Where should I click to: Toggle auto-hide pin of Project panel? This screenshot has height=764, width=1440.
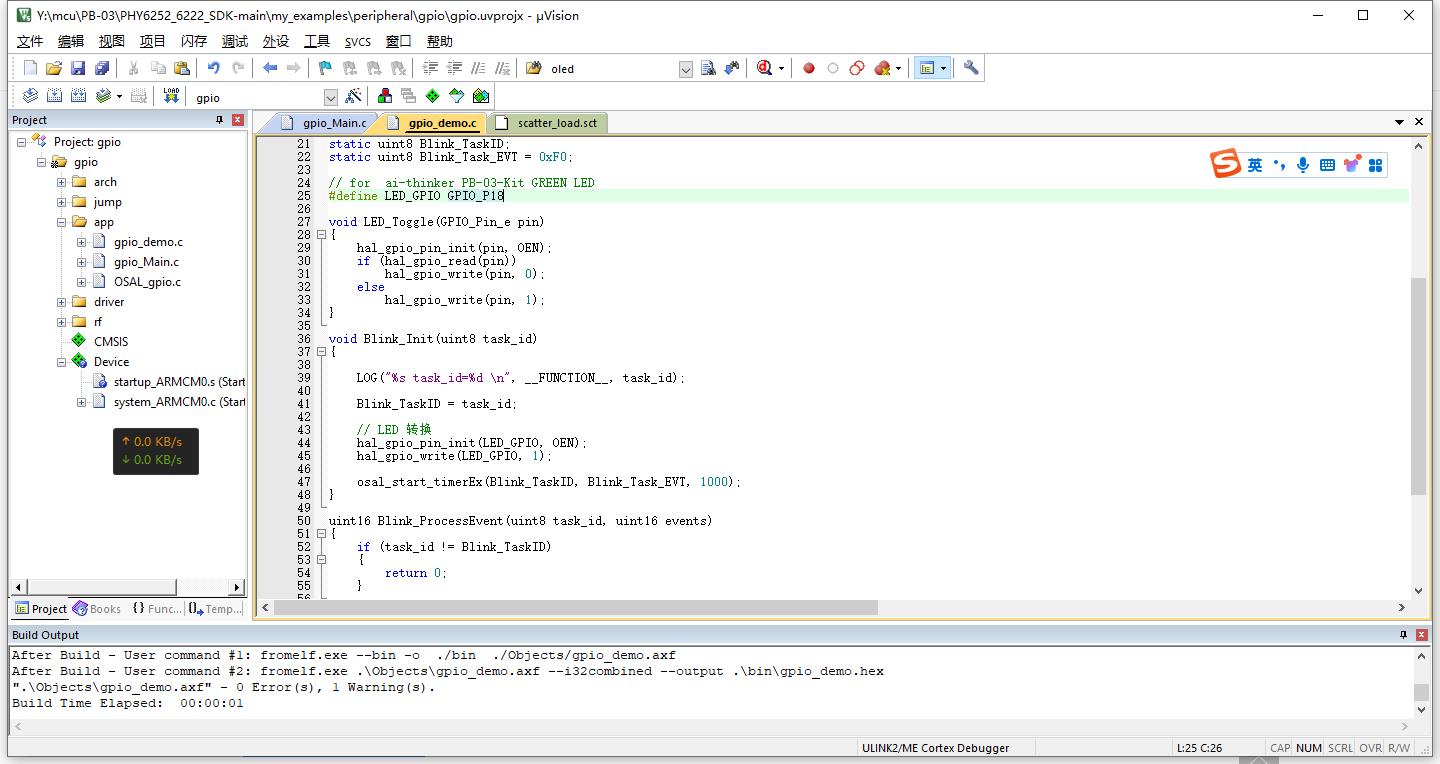point(220,120)
